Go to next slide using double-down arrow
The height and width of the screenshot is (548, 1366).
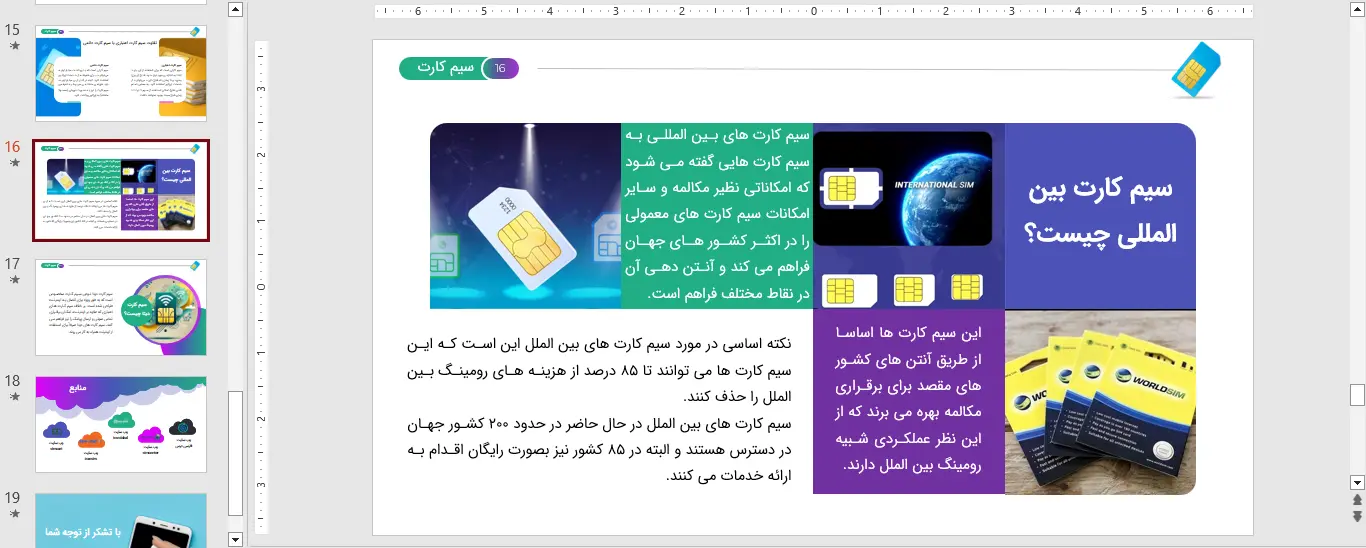1357,516
